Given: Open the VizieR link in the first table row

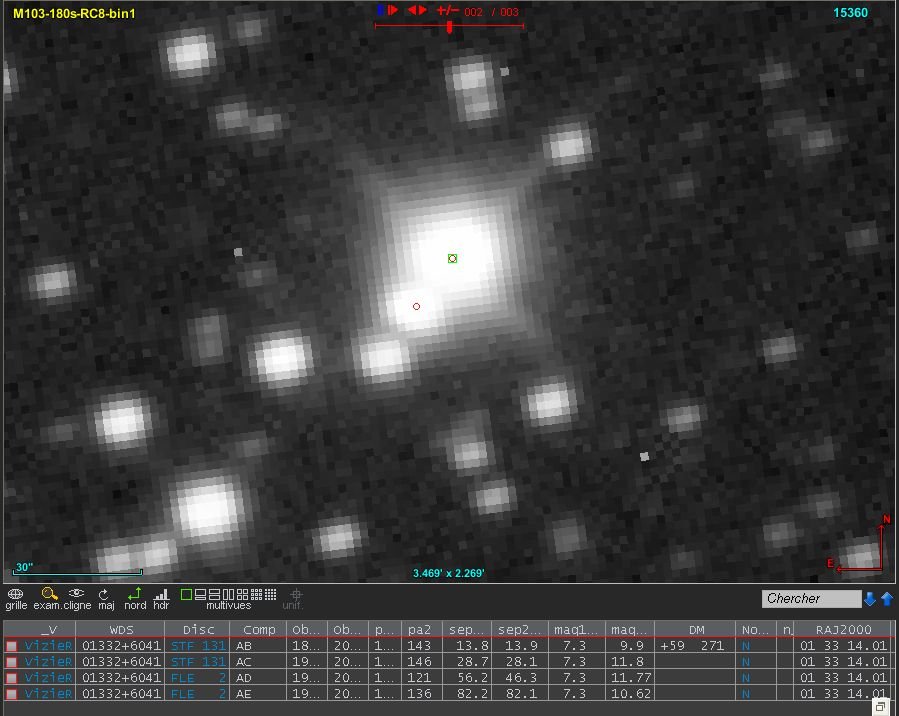Looking at the screenshot, I should 48,646.
